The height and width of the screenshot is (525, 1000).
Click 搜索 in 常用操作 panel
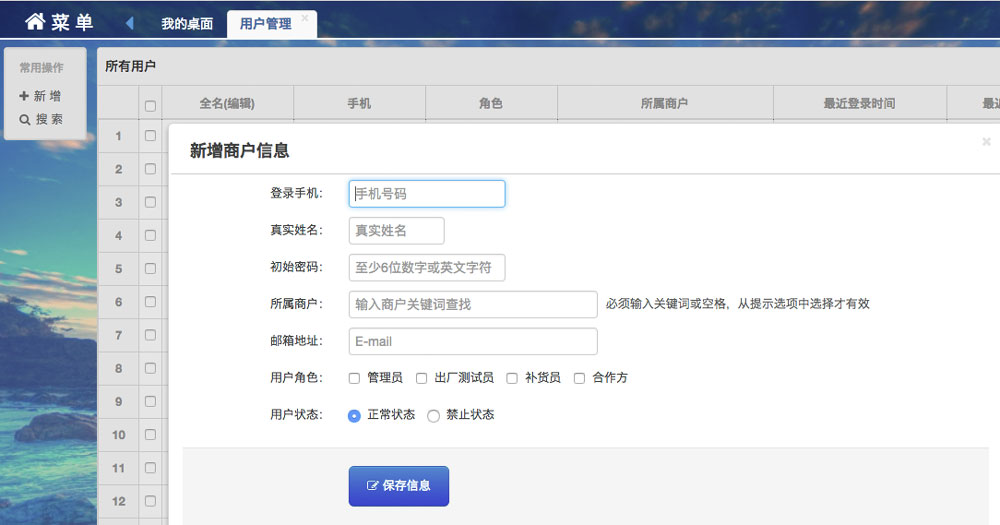(41, 119)
